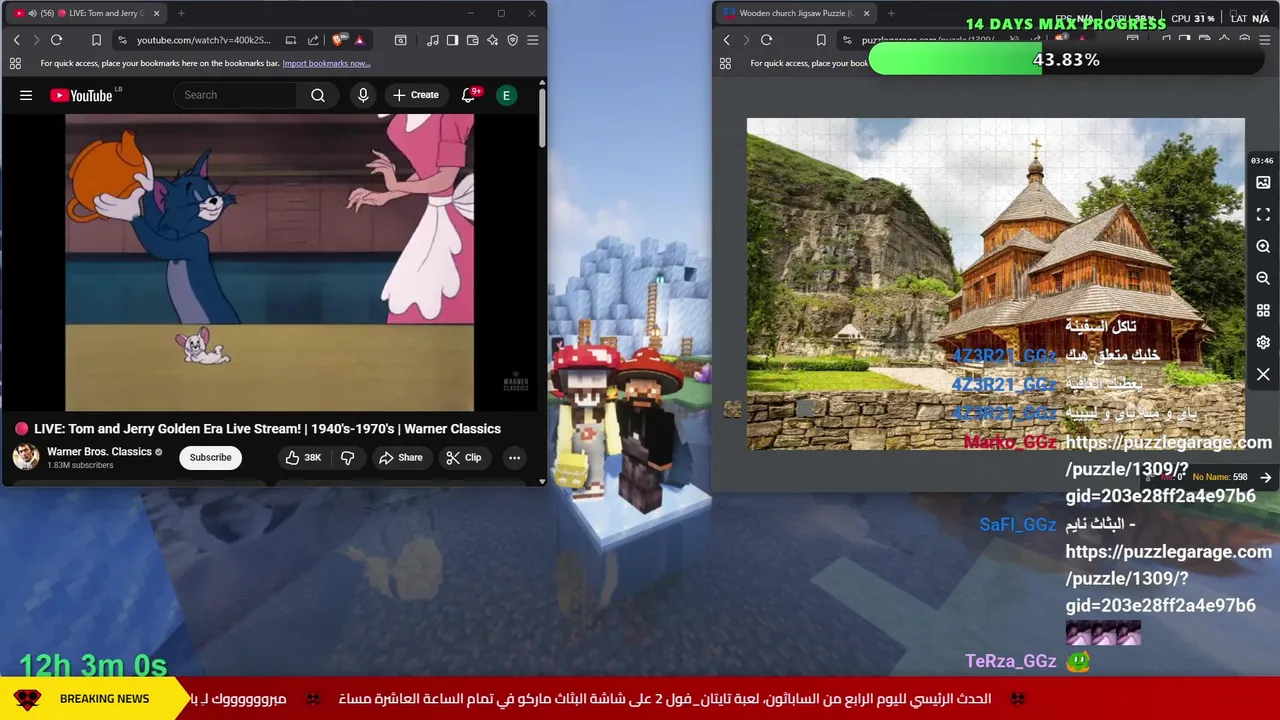Open the YouTube guide hamburger menu
The width and height of the screenshot is (1280, 720).
point(26,95)
